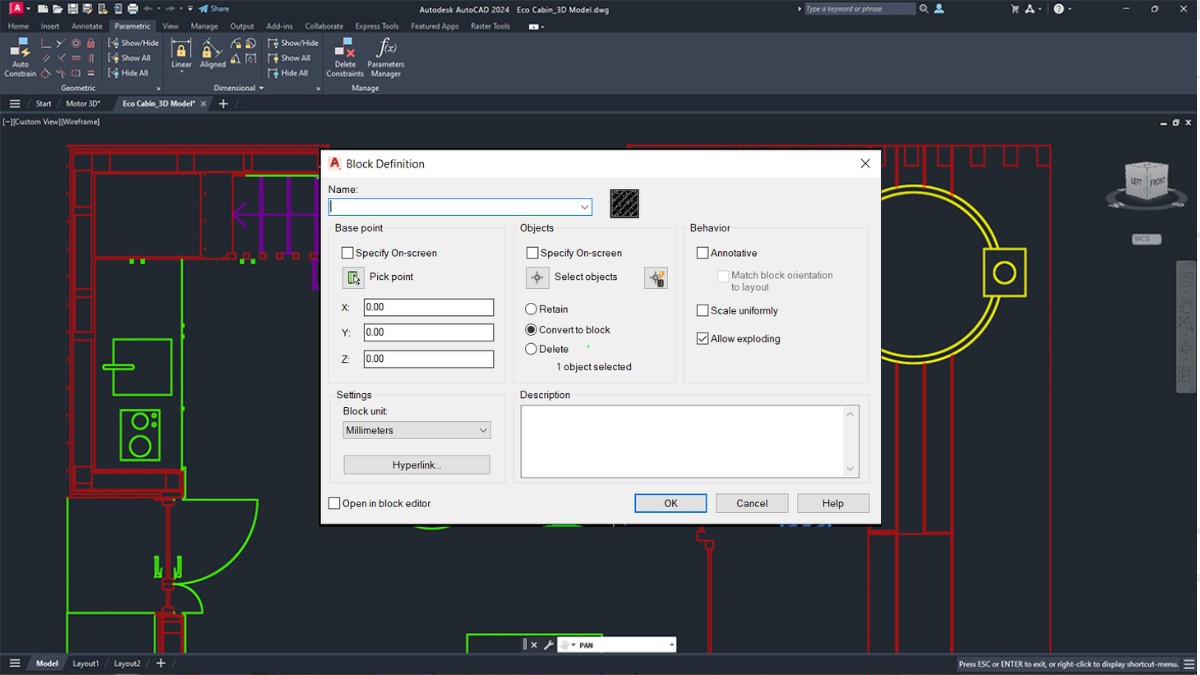Screen dimensions: 1200x675
Task: Click the Plot printer icon
Action: [x=132, y=9]
